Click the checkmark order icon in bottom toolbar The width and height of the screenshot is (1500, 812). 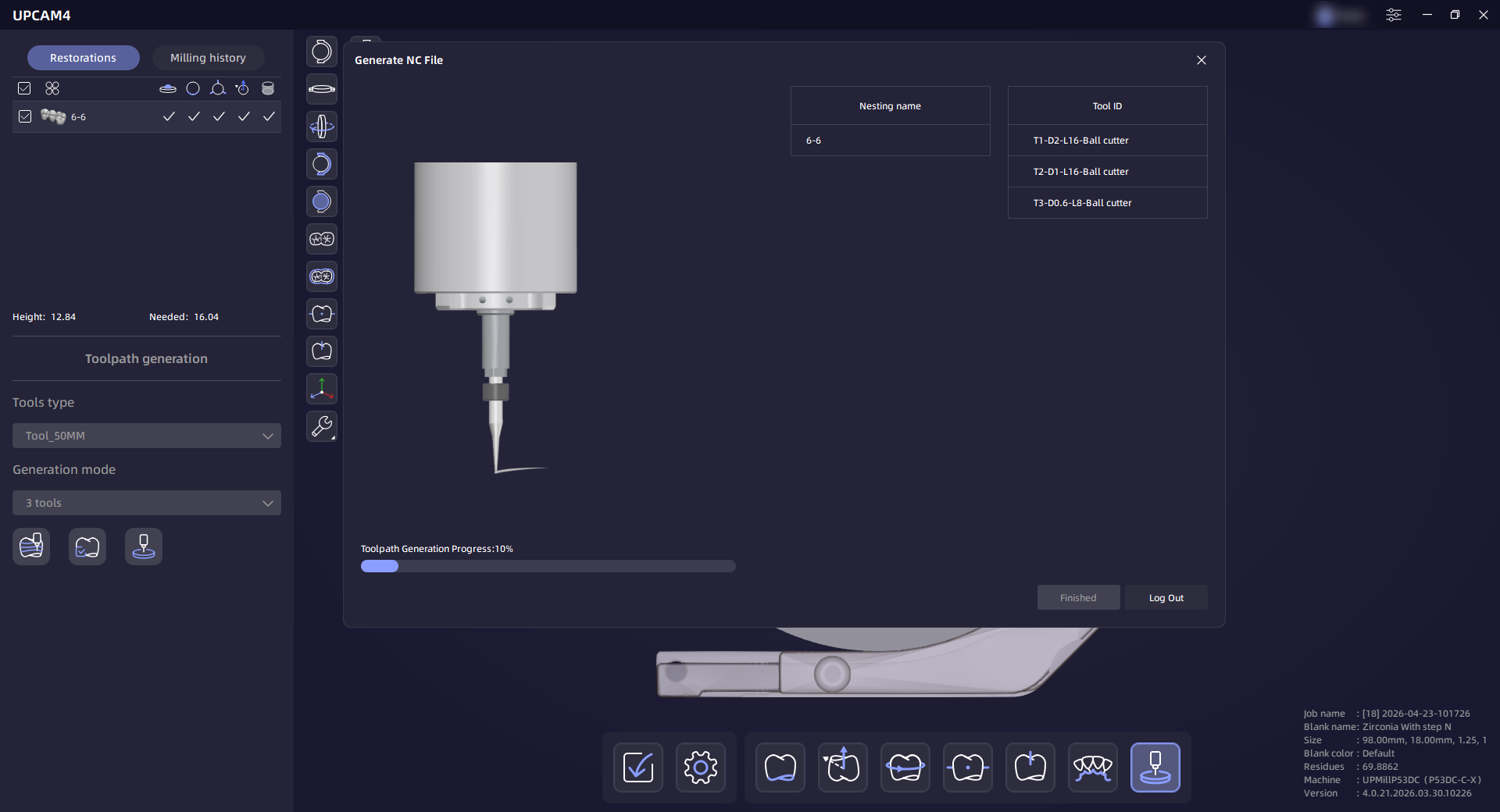pyautogui.click(x=637, y=767)
